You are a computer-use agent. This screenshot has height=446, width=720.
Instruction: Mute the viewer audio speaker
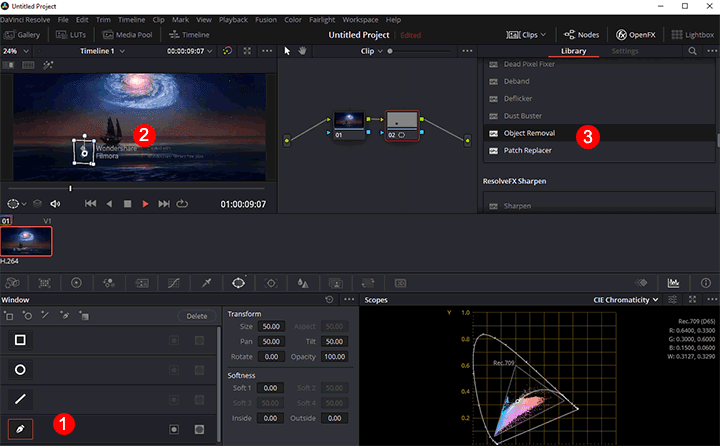click(x=56, y=204)
